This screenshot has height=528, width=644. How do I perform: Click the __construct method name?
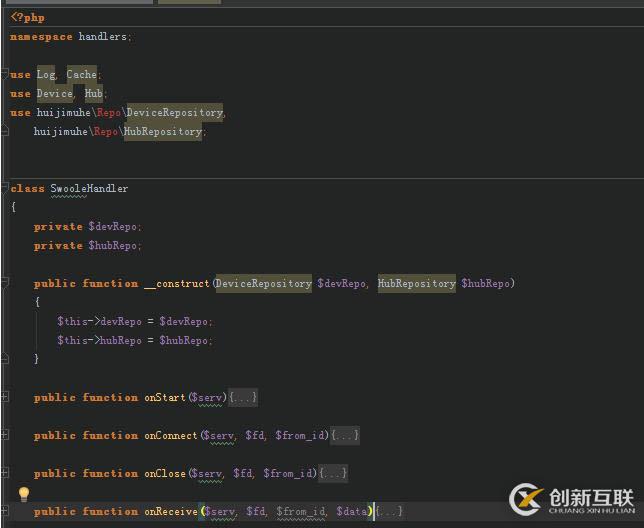[177, 284]
